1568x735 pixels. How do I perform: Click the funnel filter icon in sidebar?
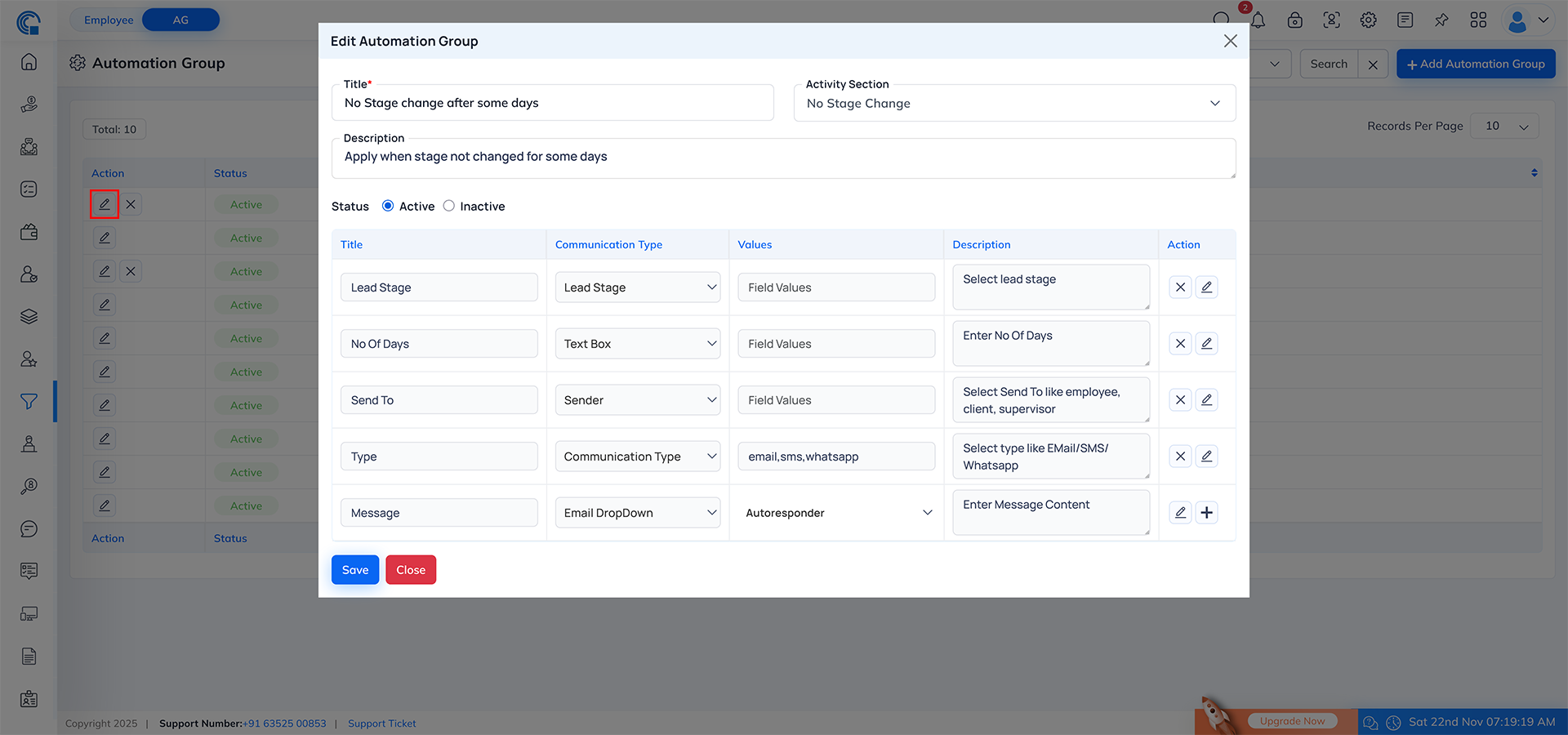29,401
